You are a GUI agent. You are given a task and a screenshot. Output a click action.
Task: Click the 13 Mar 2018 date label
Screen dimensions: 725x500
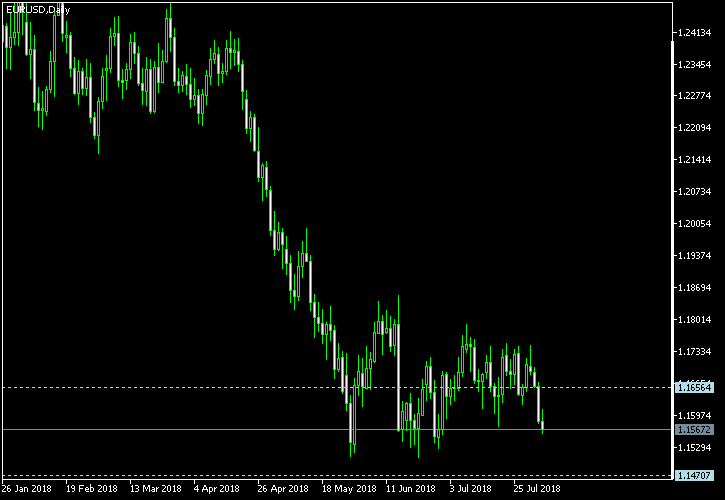[x=155, y=488]
